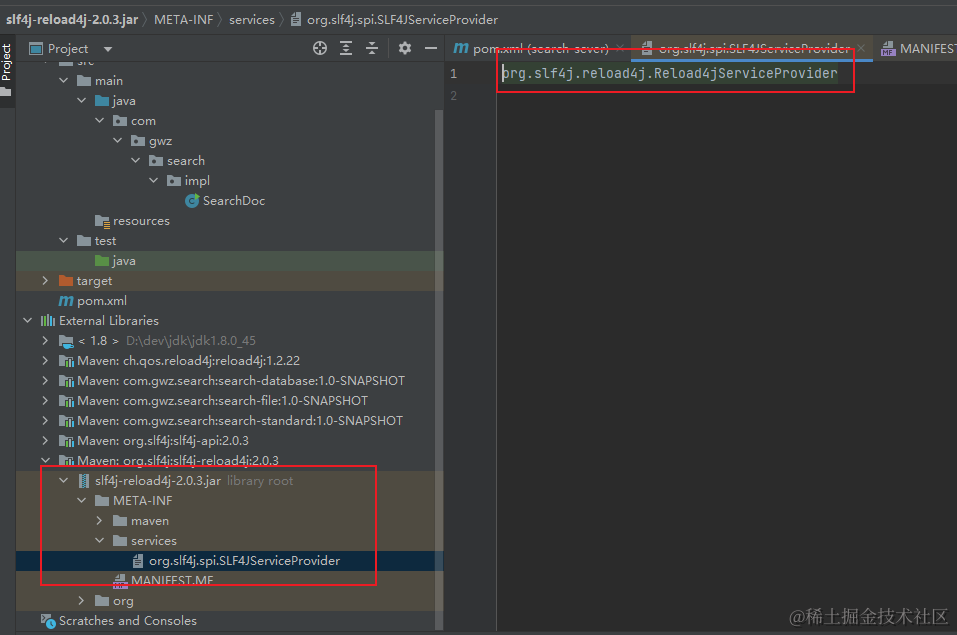Collapse slf4j-reload4j-2.0.3.jar library root

pyautogui.click(x=63, y=481)
